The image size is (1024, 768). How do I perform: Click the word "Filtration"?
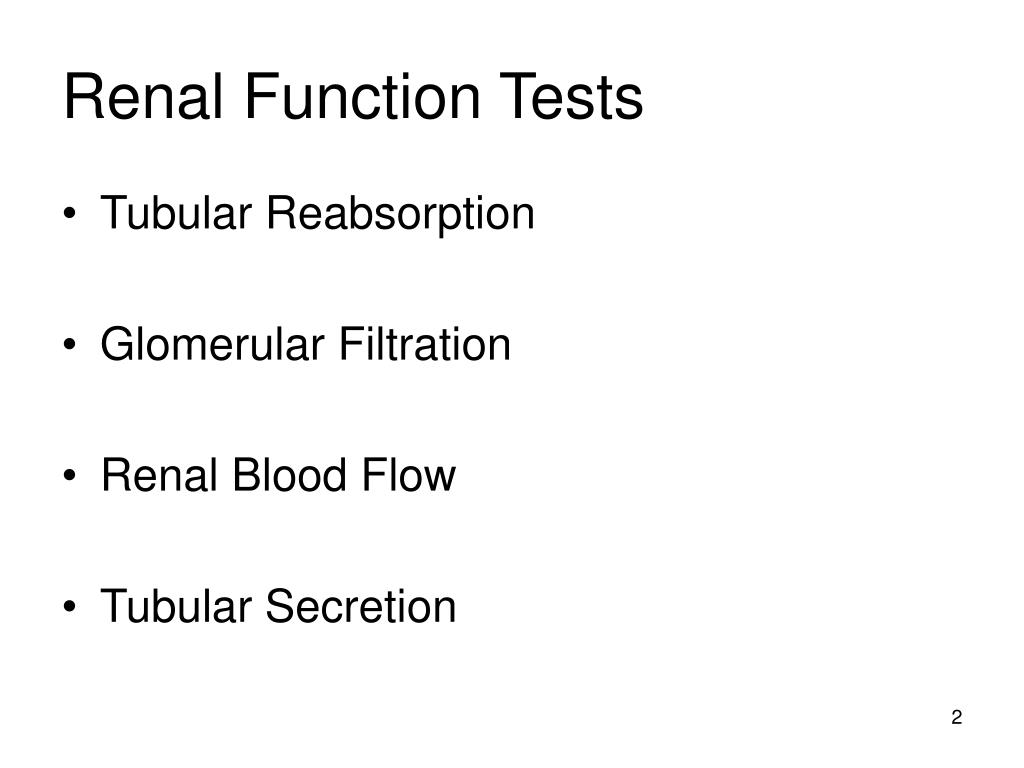click(424, 344)
